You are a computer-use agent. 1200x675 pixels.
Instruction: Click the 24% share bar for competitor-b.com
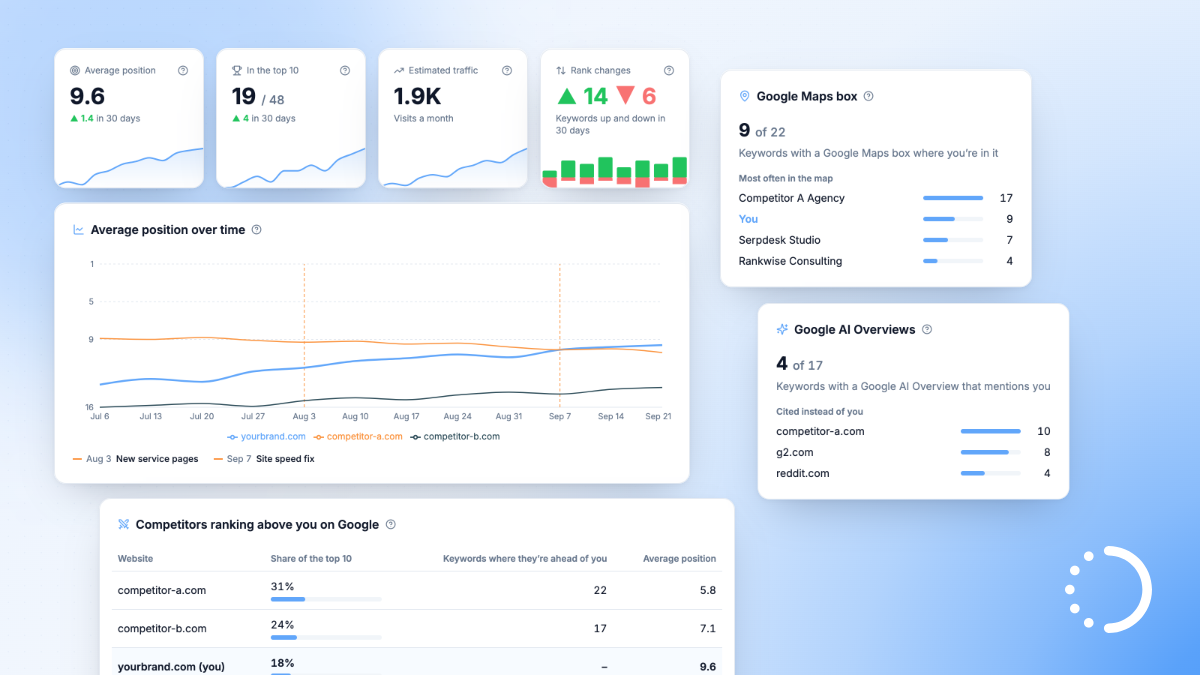326,637
